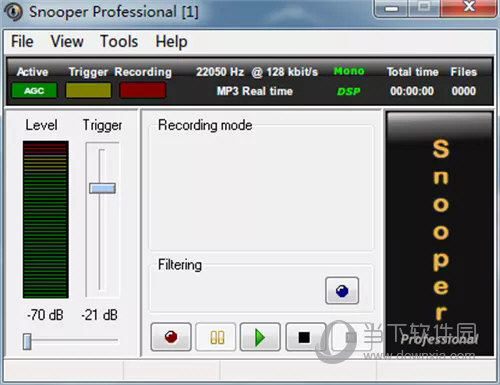Click the vertical Trigger level slider handle
This screenshot has width=500, height=385.
pyautogui.click(x=102, y=188)
